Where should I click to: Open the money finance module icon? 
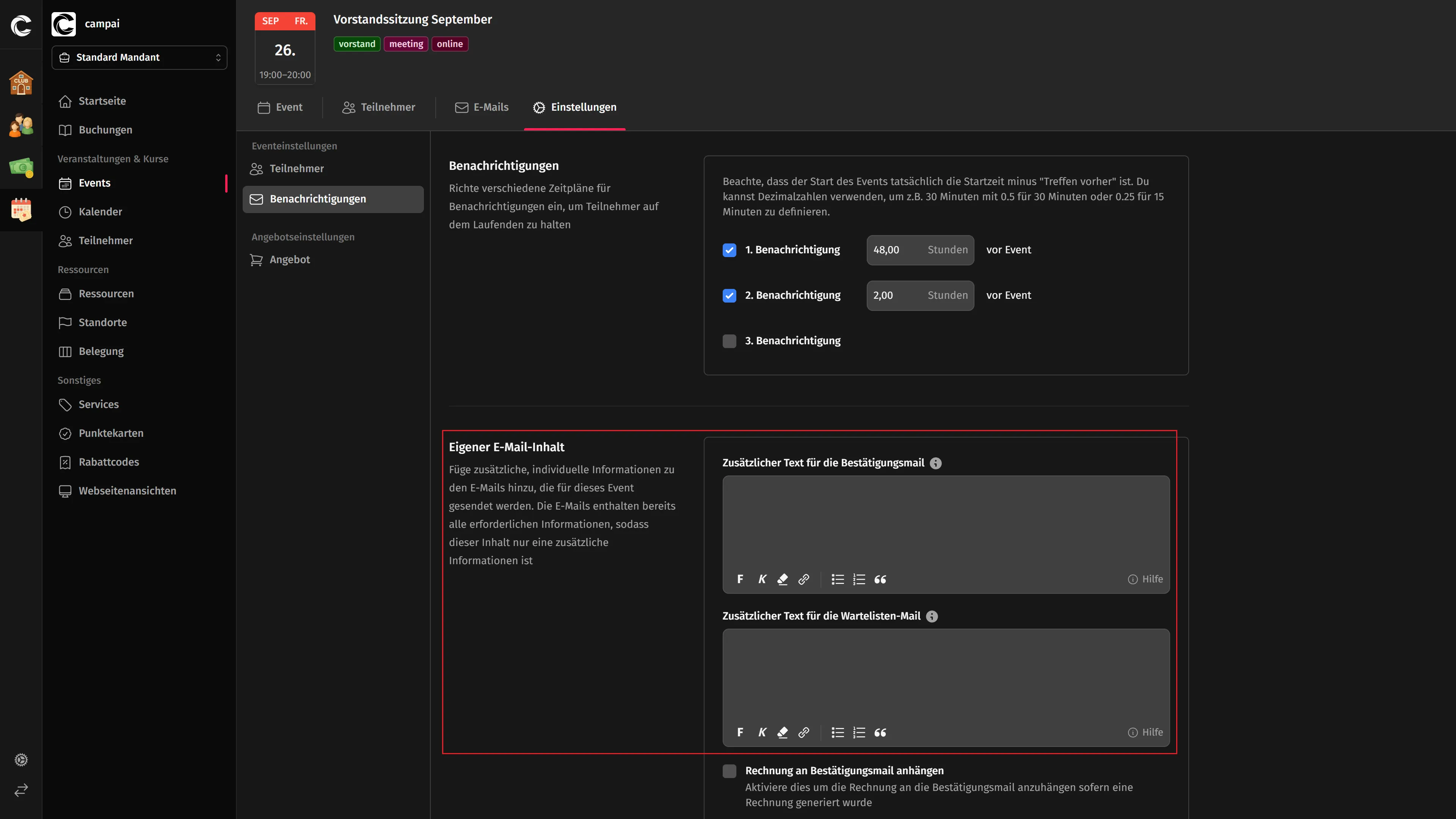coord(21,167)
